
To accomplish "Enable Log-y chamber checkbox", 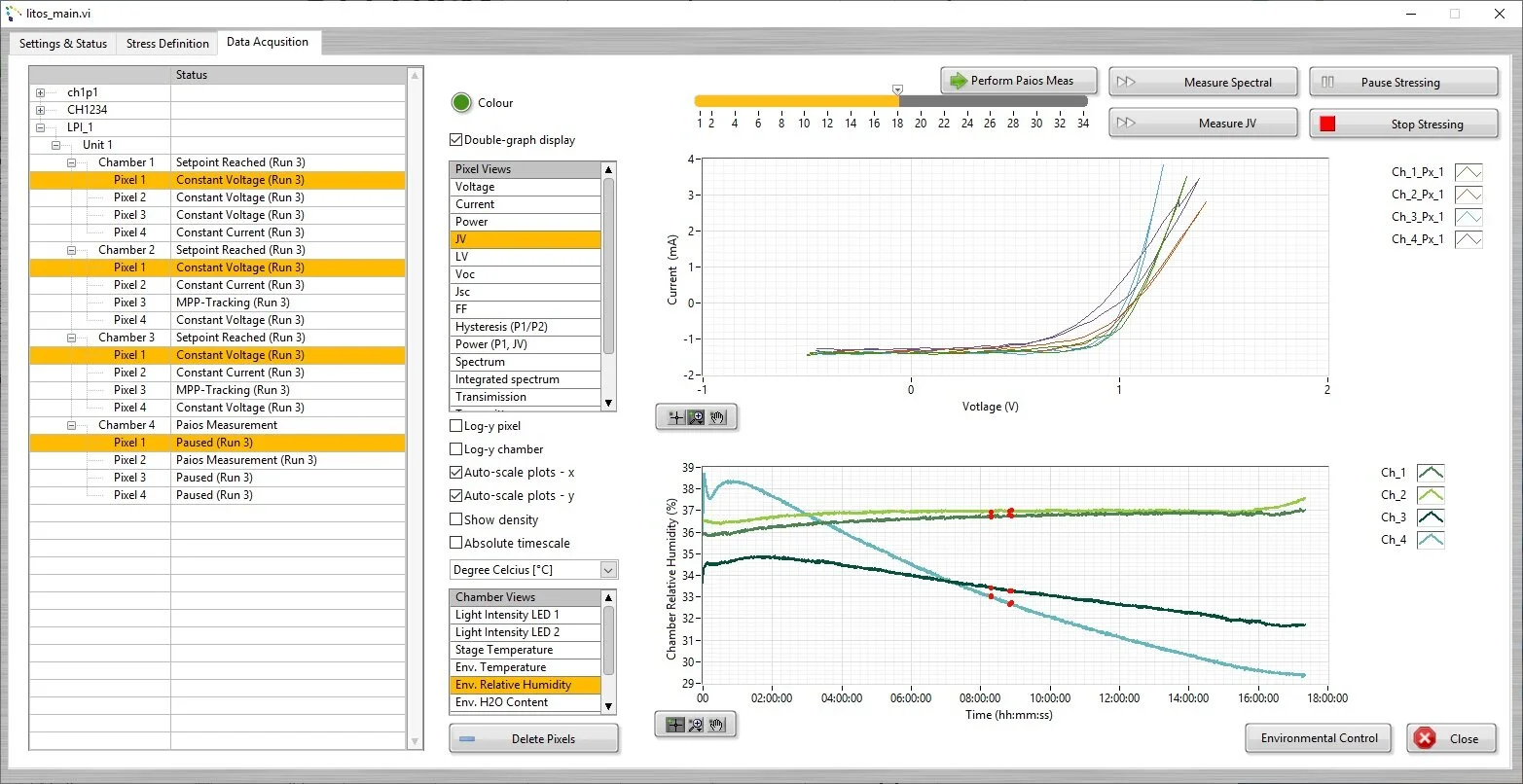I will click(x=456, y=449).
